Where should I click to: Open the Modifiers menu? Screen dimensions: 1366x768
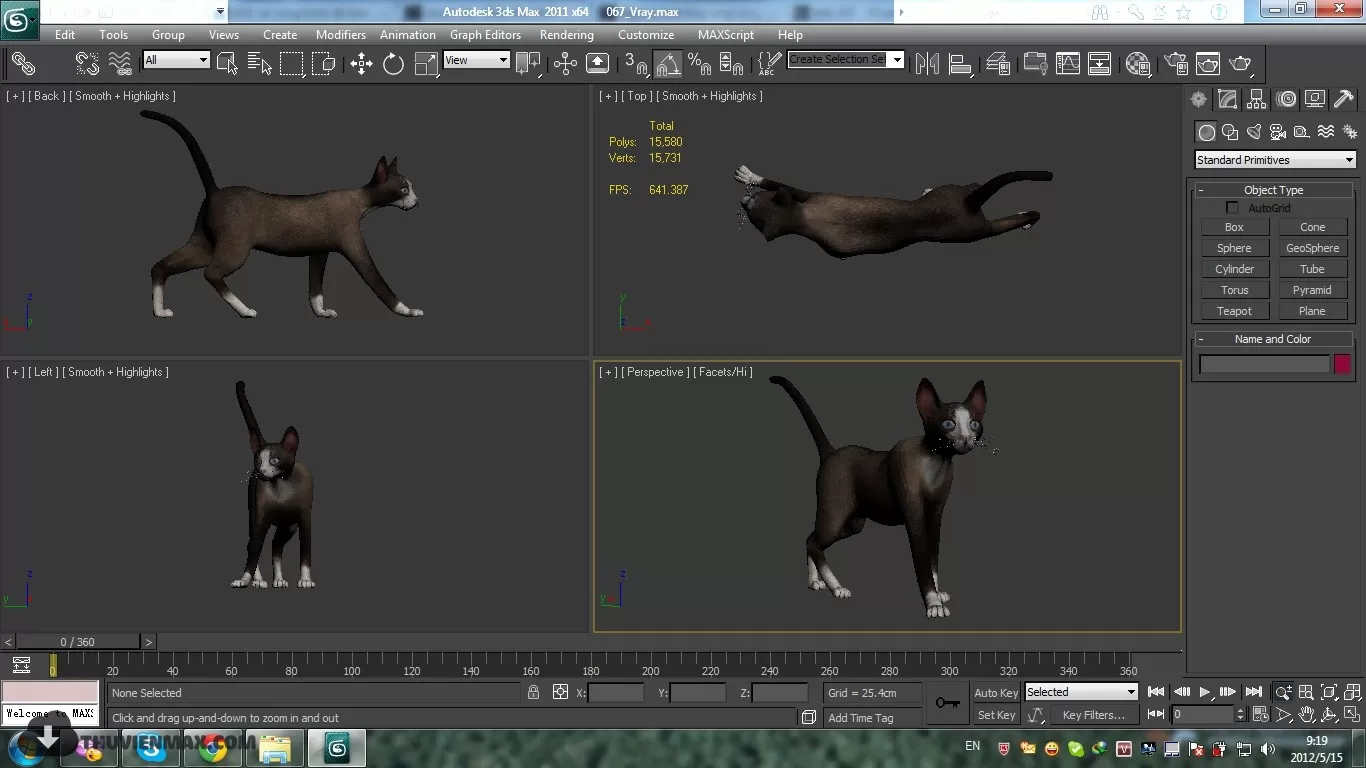coord(340,34)
